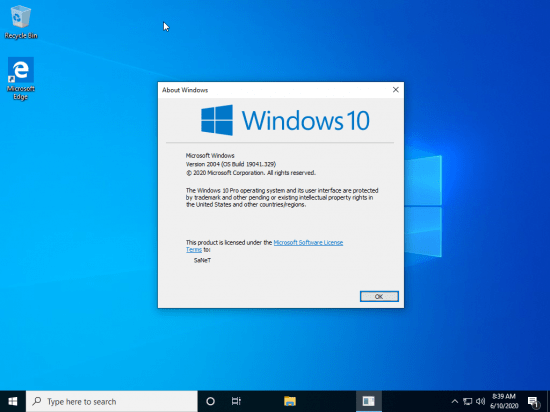Open the taskbar clock and calendar
The height and width of the screenshot is (412, 550).
click(x=504, y=401)
